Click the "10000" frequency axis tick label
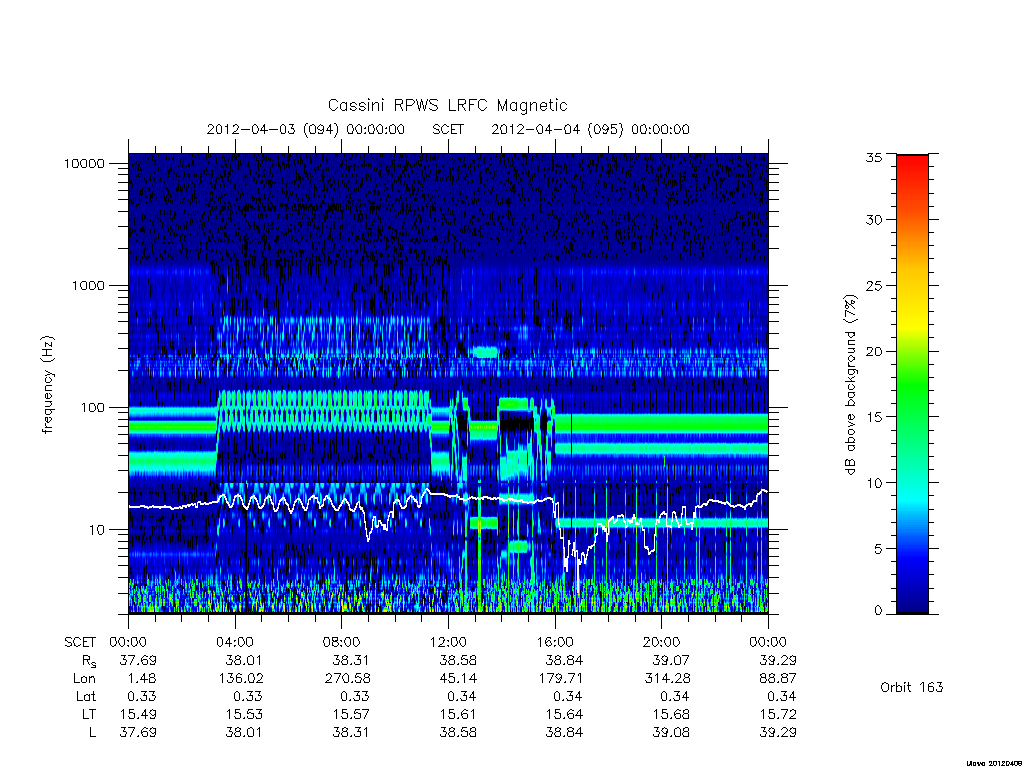 [84, 163]
